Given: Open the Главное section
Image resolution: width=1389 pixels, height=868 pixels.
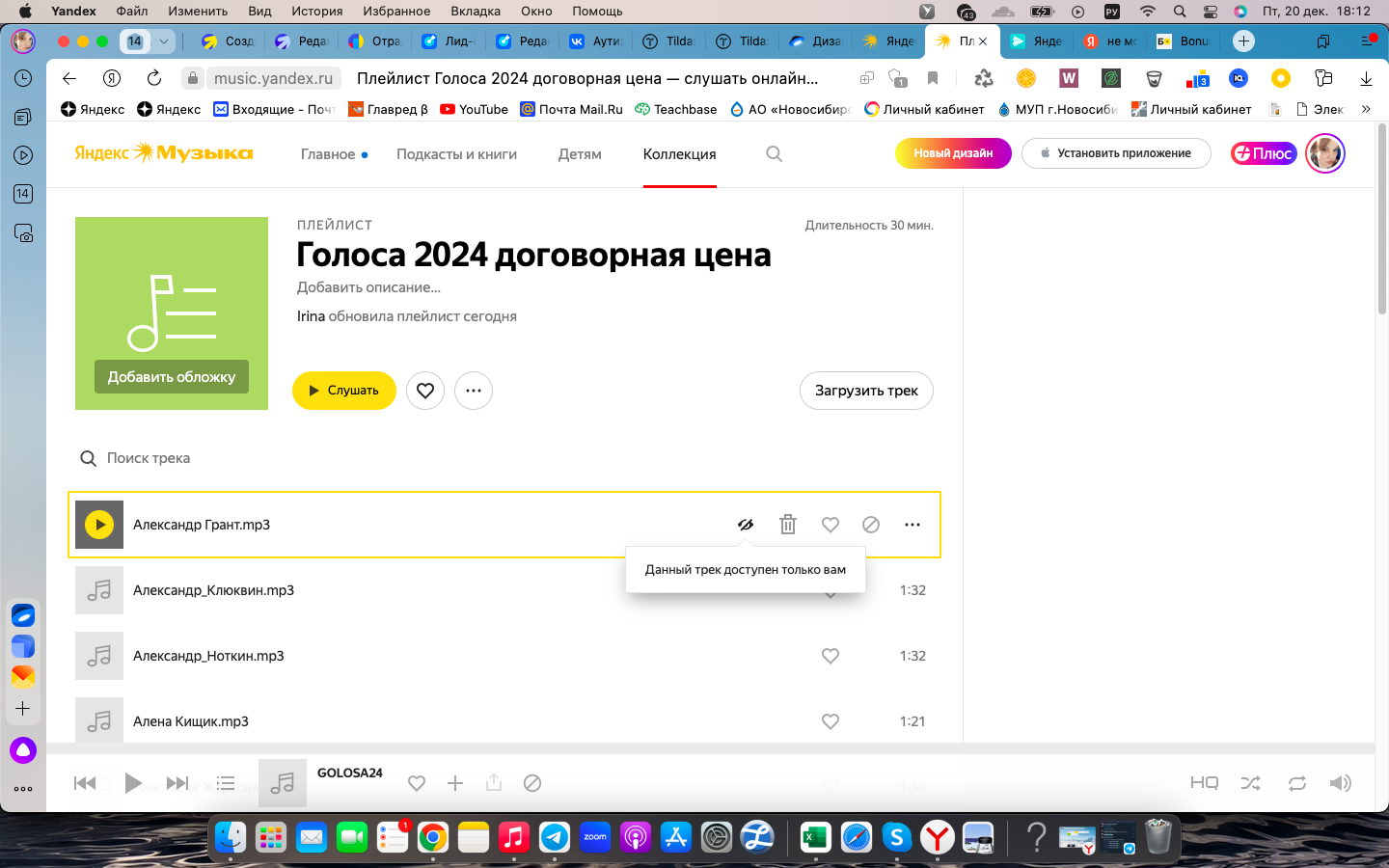Looking at the screenshot, I should pyautogui.click(x=328, y=154).
